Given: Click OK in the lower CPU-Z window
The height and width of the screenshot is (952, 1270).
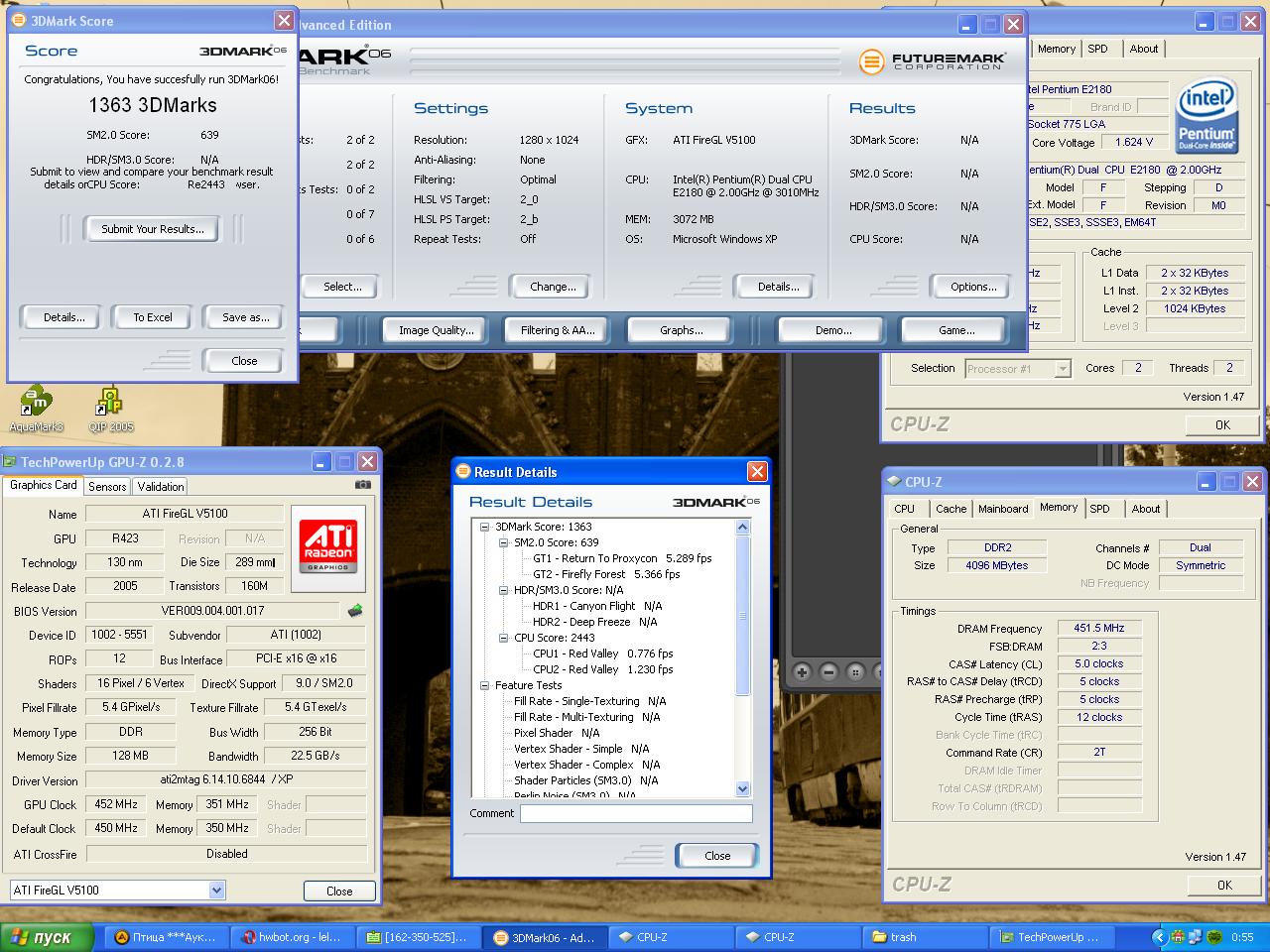Looking at the screenshot, I should tap(1224, 886).
